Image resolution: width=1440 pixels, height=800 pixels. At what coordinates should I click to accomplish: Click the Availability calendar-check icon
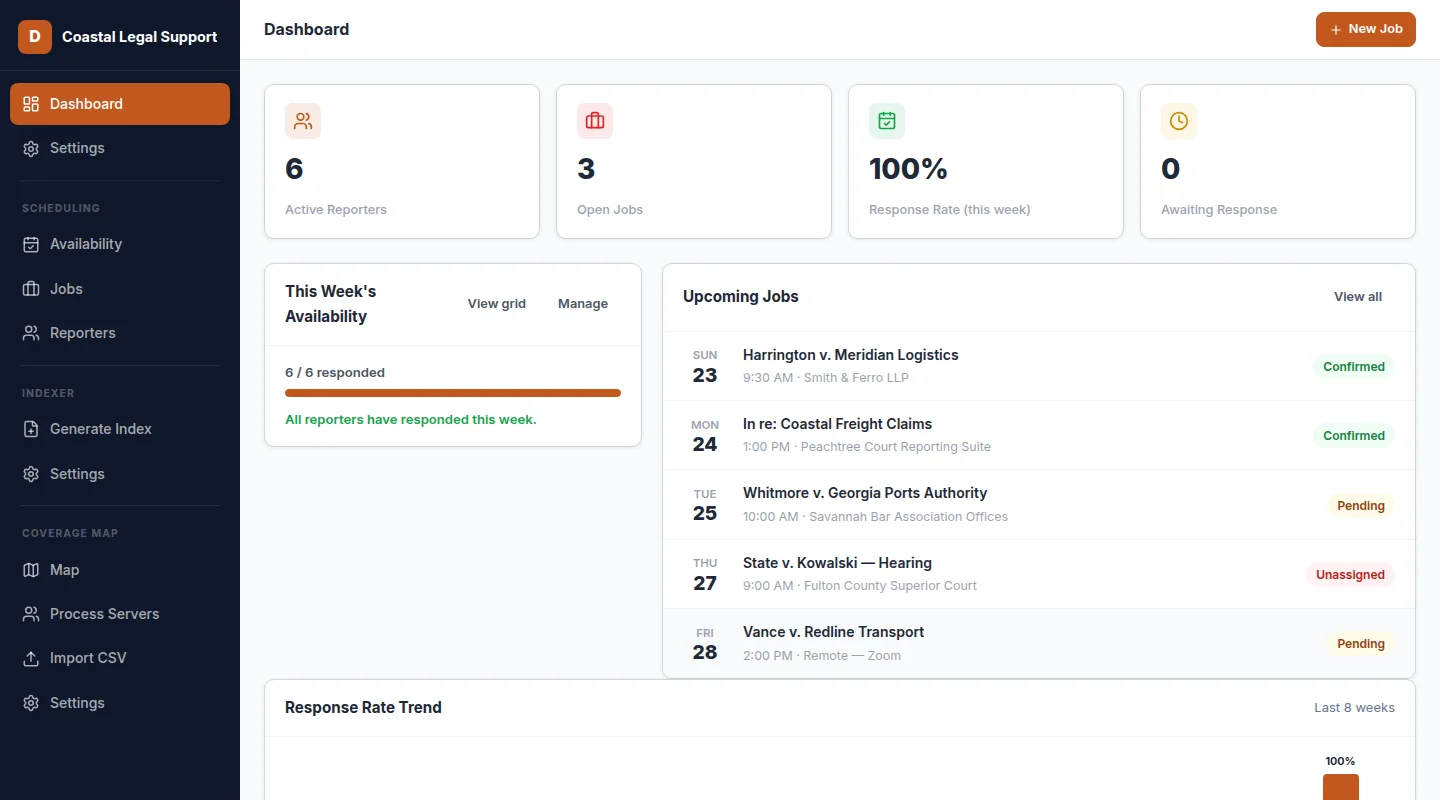[x=31, y=244]
